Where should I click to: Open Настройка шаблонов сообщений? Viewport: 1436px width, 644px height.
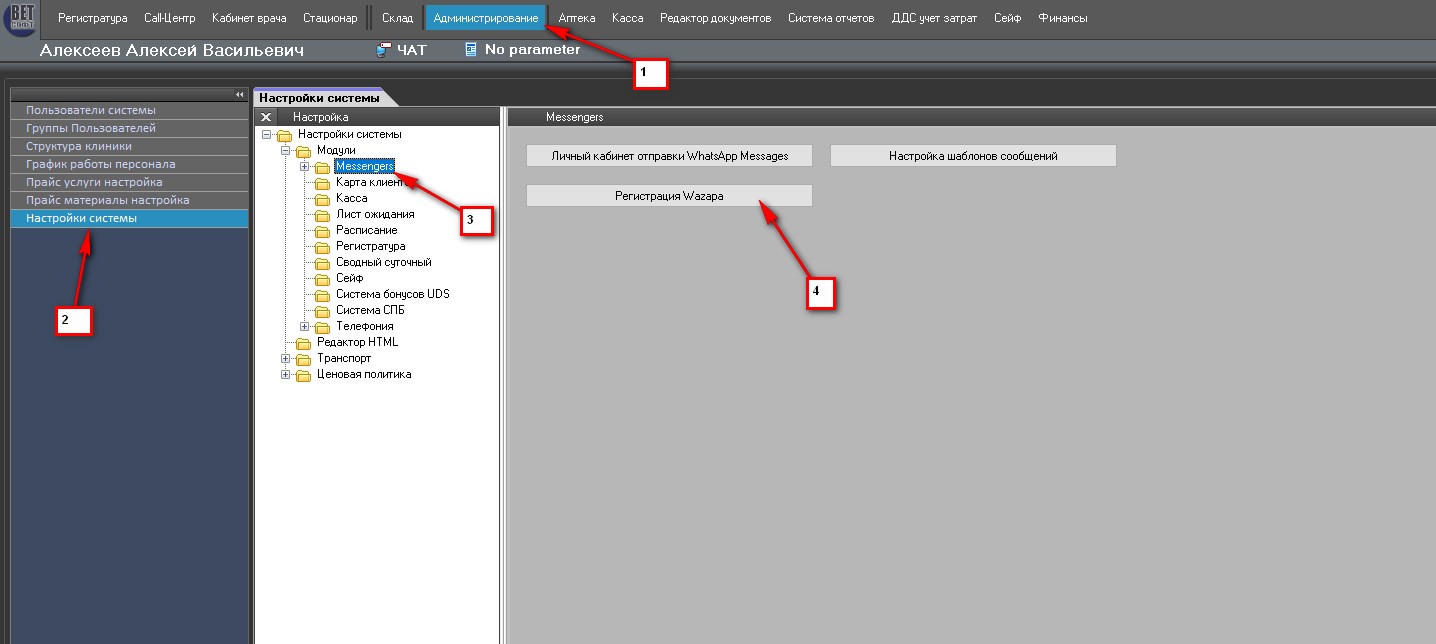(972, 156)
